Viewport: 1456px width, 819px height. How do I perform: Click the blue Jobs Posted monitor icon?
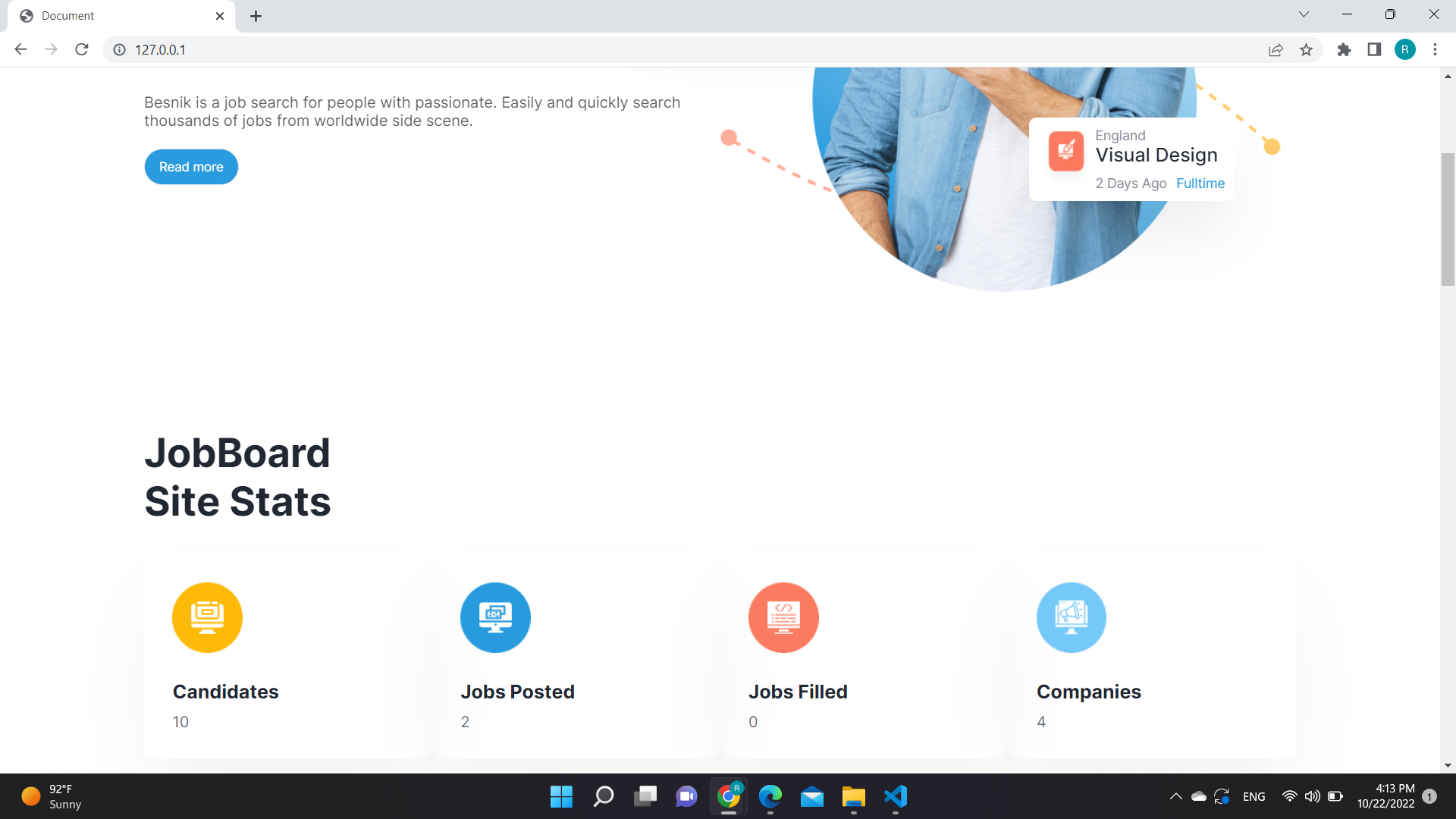[x=495, y=617]
